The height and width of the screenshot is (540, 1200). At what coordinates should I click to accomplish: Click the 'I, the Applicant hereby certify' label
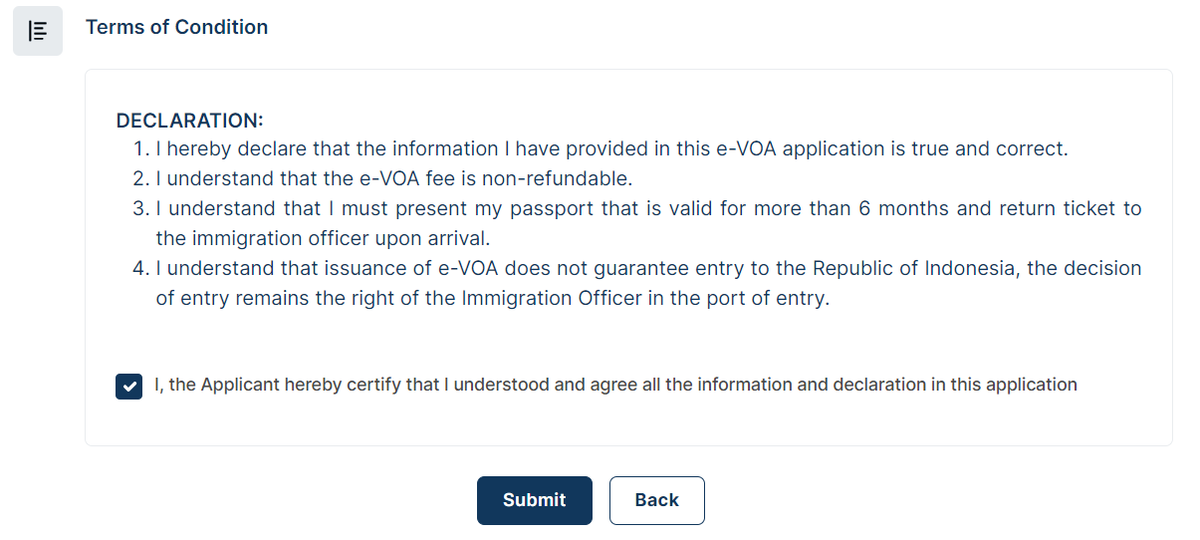click(616, 384)
